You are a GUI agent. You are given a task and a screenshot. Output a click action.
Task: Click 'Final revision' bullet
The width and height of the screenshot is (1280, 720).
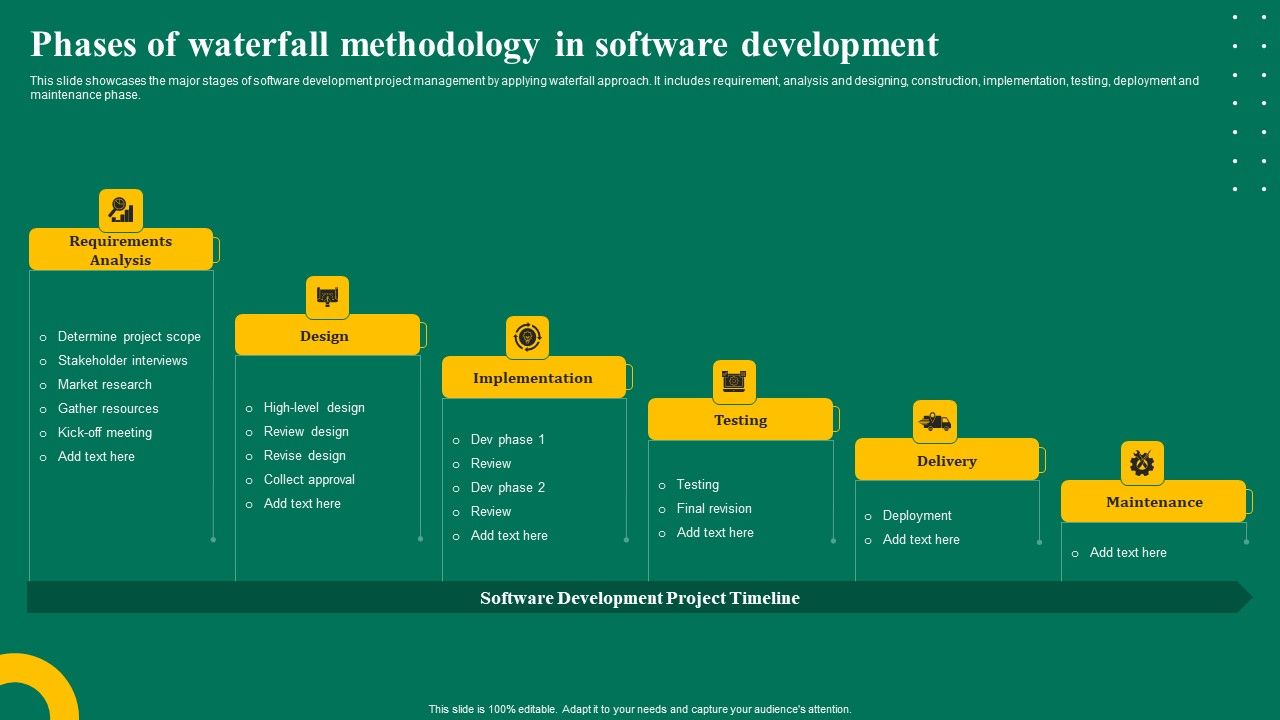(714, 508)
